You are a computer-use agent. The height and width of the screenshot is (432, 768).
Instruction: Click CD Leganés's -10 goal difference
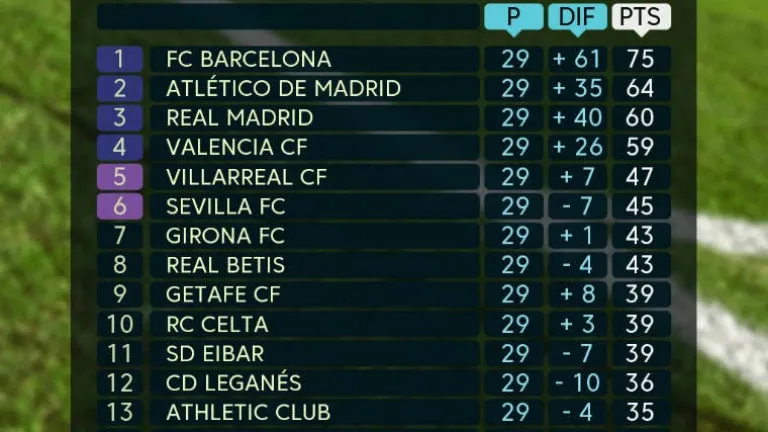click(578, 383)
